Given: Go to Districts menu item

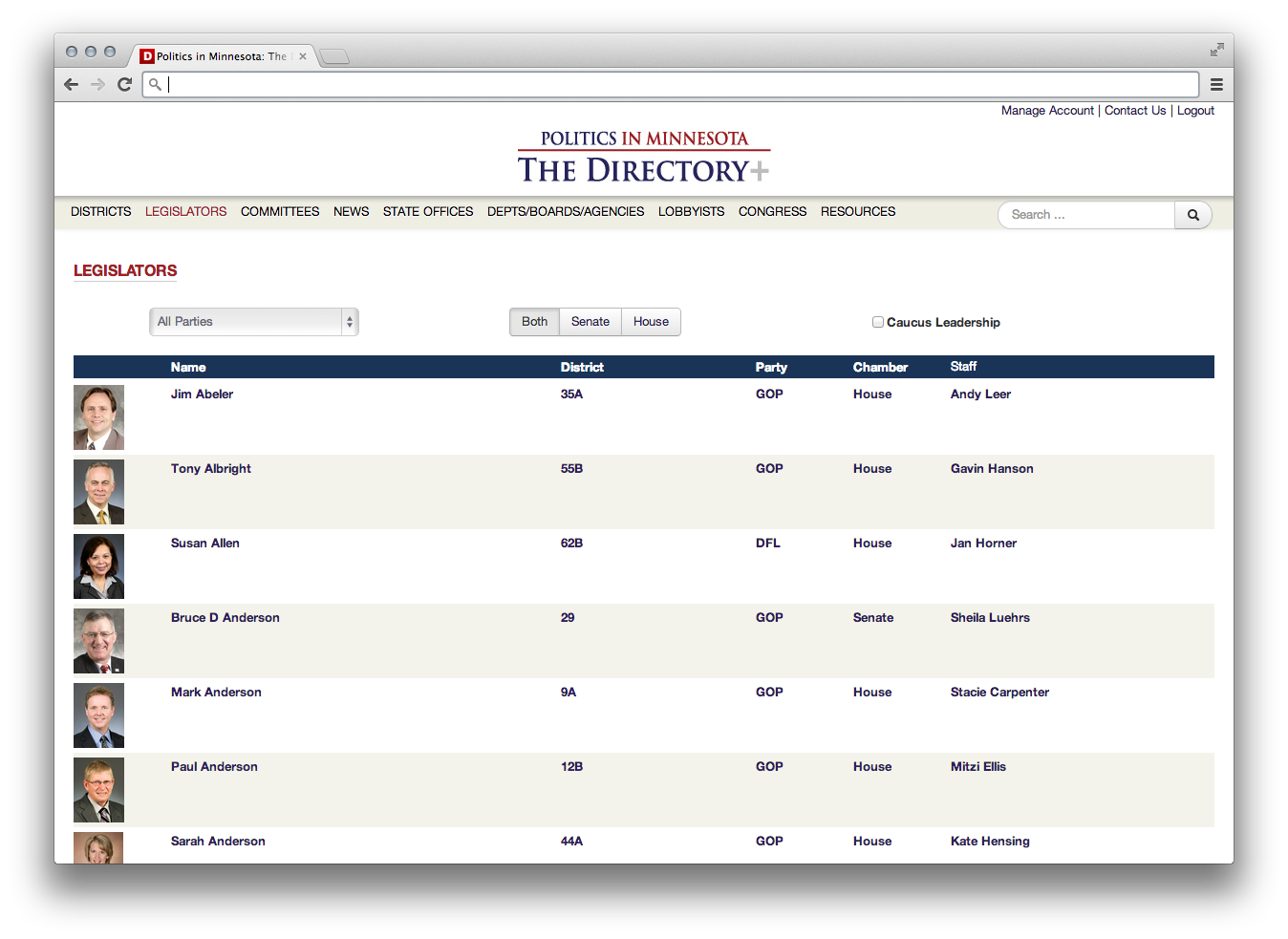Looking at the screenshot, I should [x=101, y=211].
